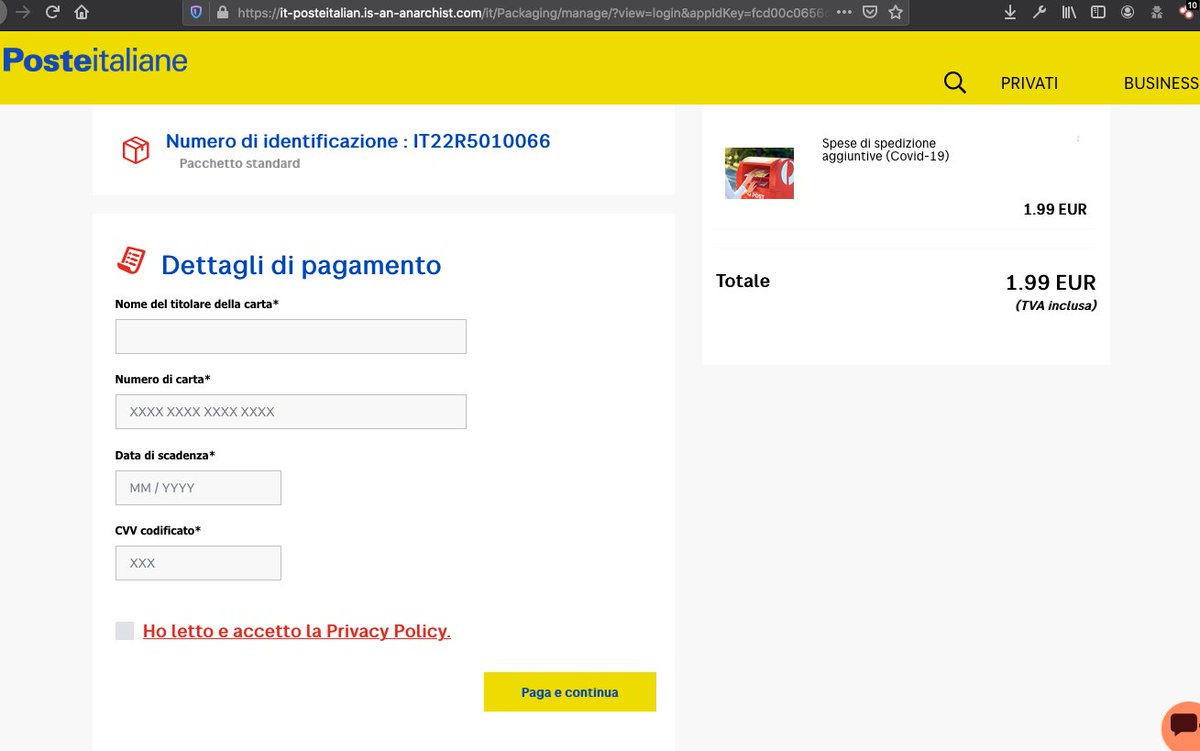Click the item price 1.99 EUR

coord(1055,210)
